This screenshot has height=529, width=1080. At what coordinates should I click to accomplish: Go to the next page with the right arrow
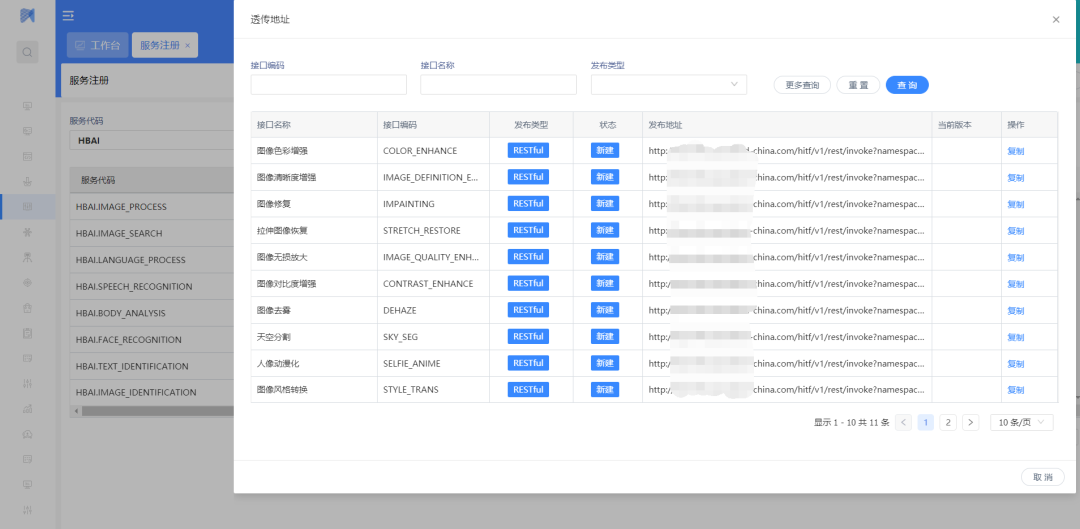point(970,423)
